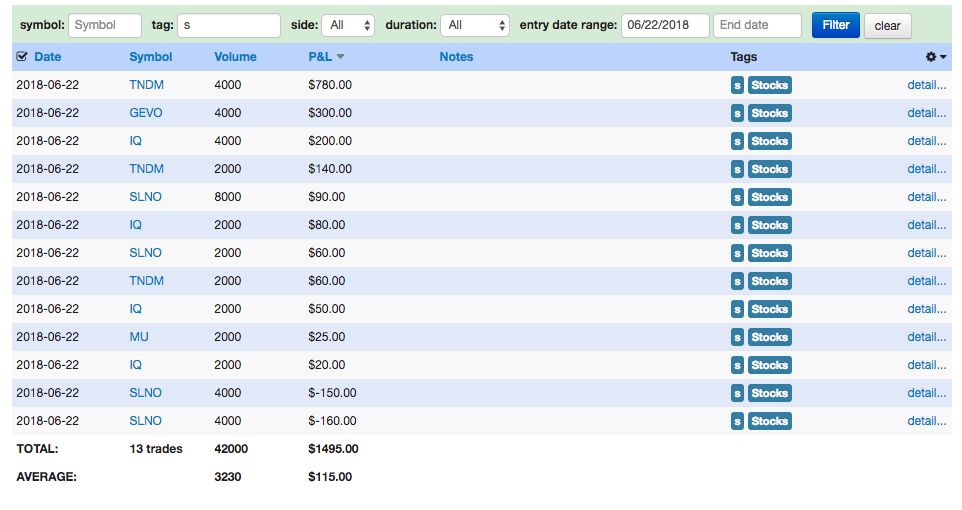Click the s tag in the $200.00 row
Image resolution: width=962 pixels, height=510 pixels.
737,141
